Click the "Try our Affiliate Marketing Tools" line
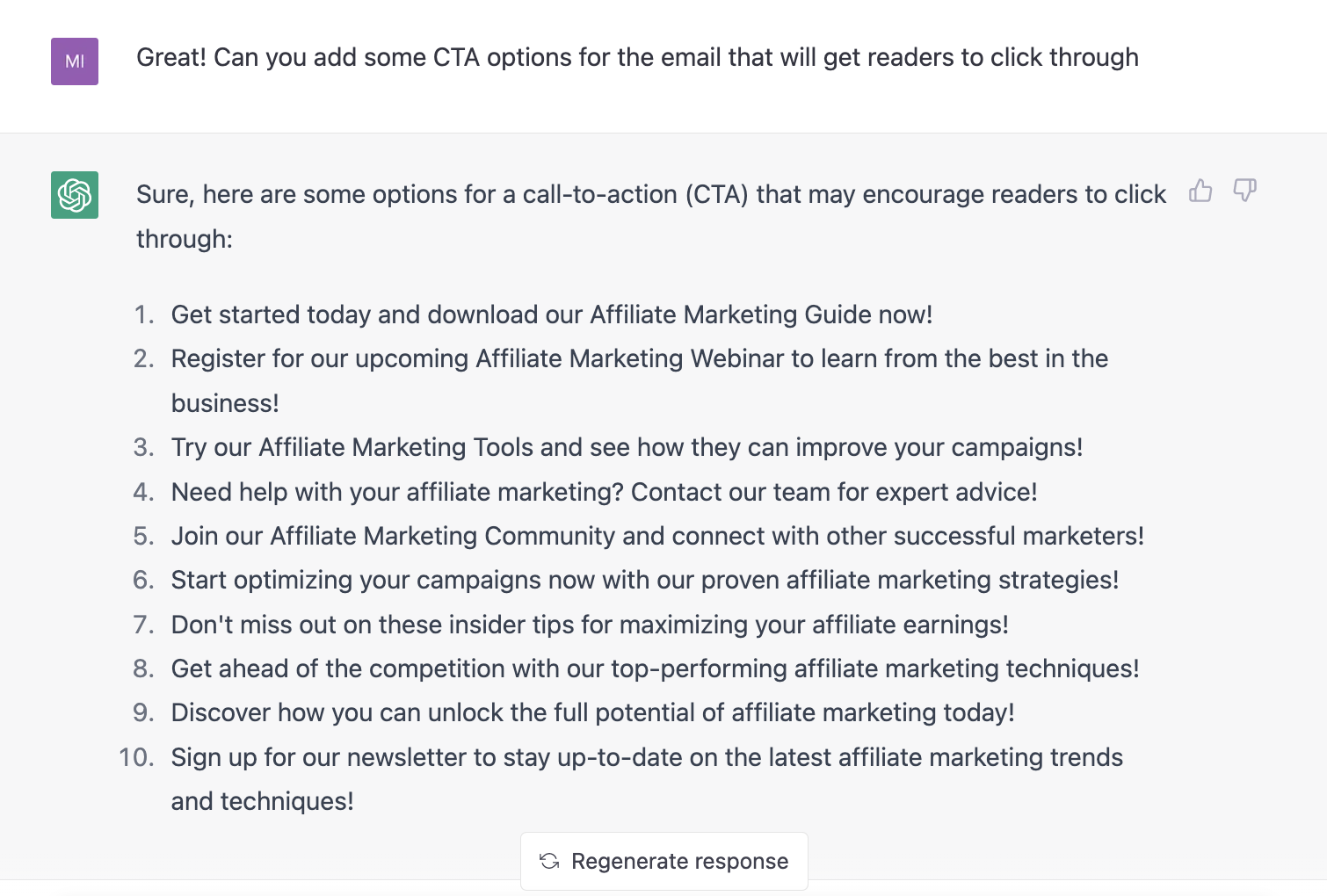Screen dimensions: 1327x896 coord(627,447)
